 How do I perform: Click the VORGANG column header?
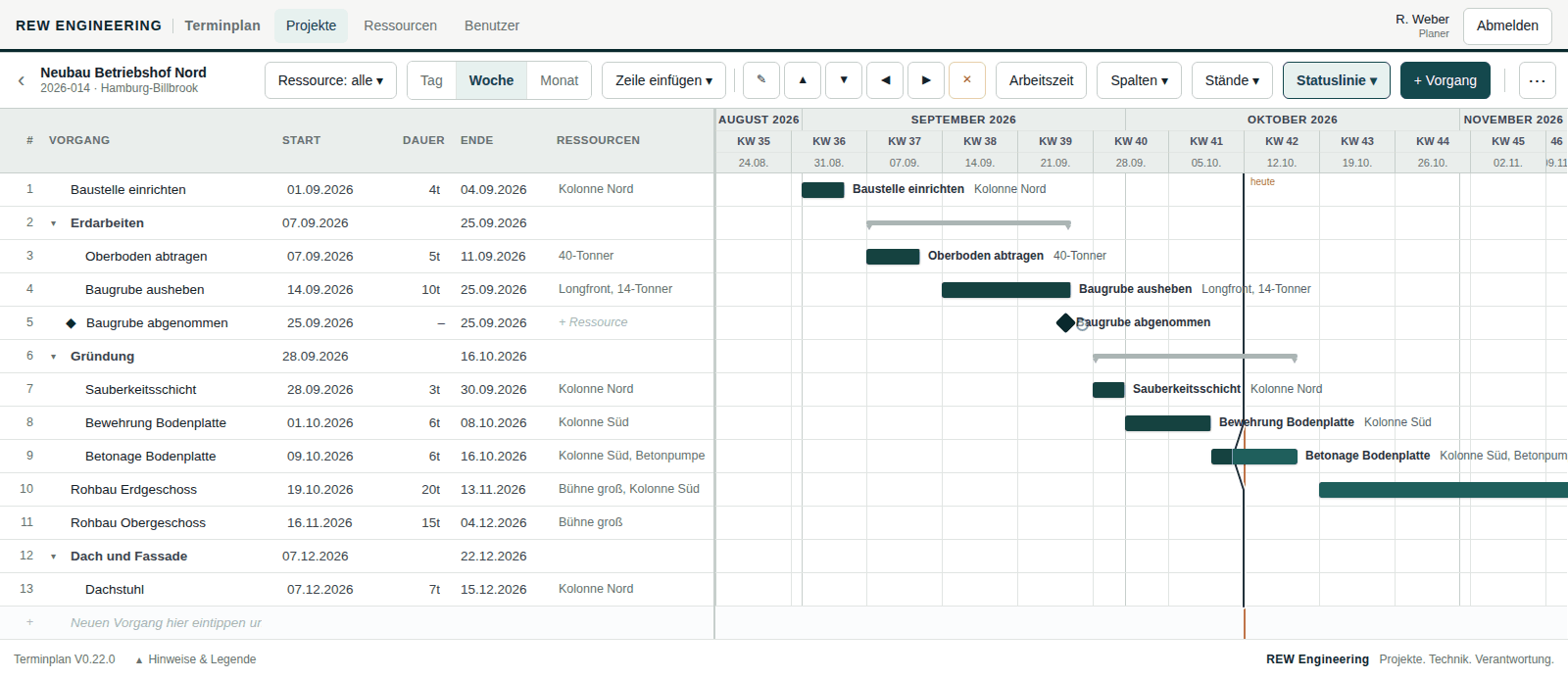click(79, 140)
